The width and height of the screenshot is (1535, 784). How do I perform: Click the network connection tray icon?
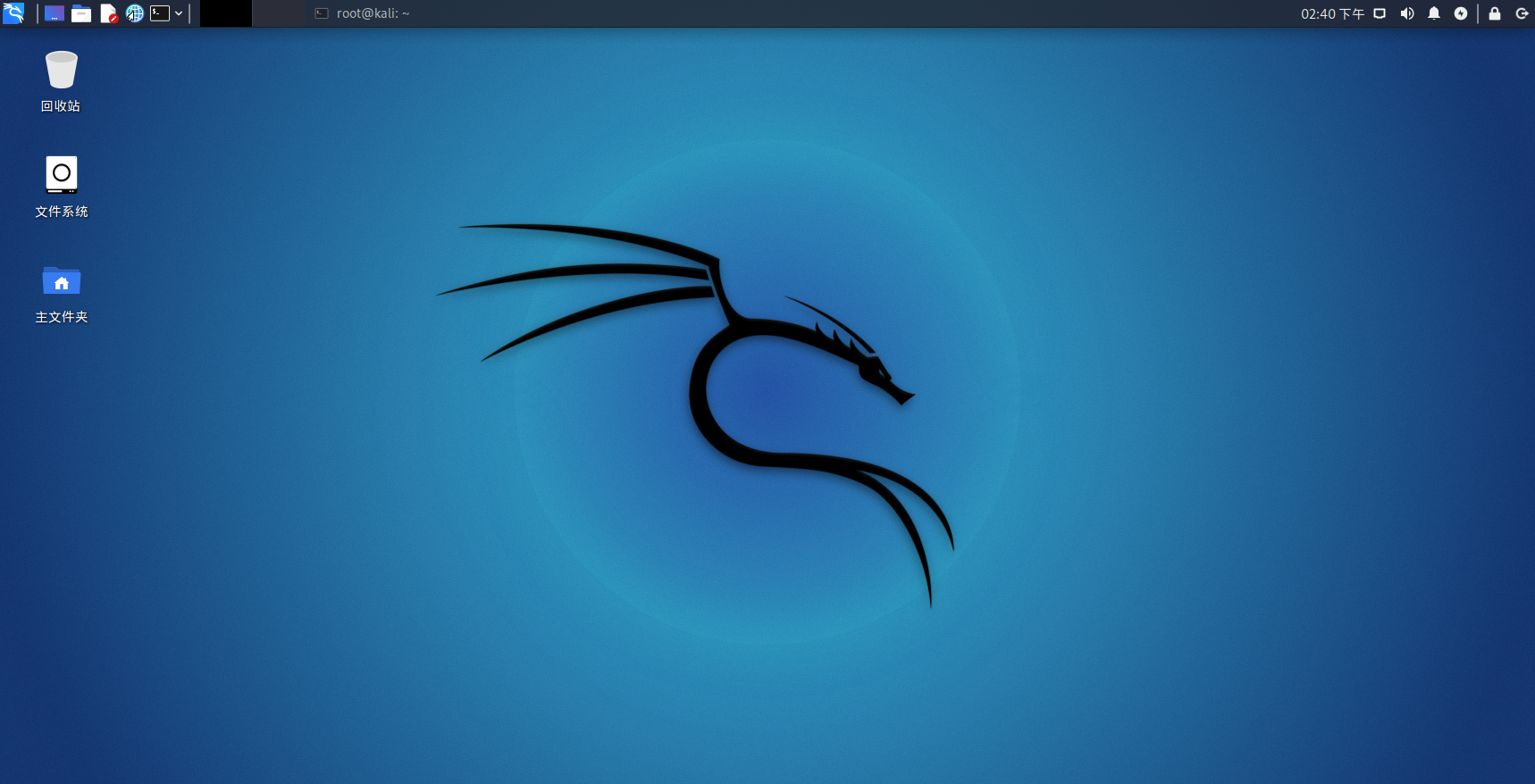1380,13
